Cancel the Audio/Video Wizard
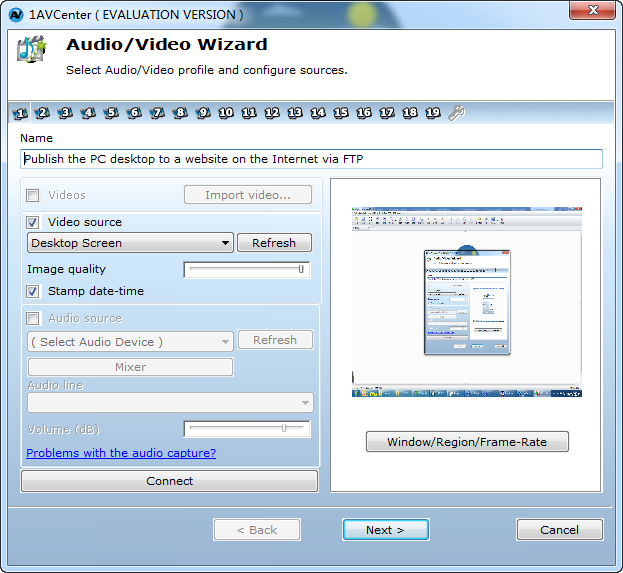Viewport: 623px width, 573px height. click(559, 530)
